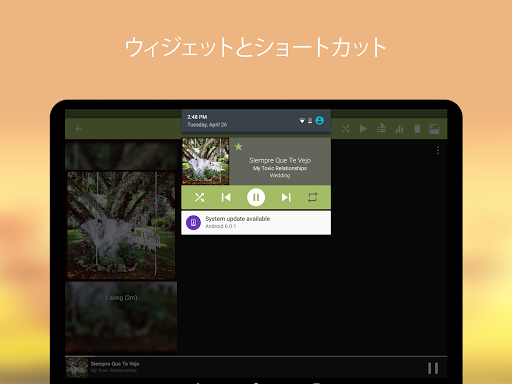
Task: Tap the add-to-queue icon in the toolbar
Action: [381, 128]
